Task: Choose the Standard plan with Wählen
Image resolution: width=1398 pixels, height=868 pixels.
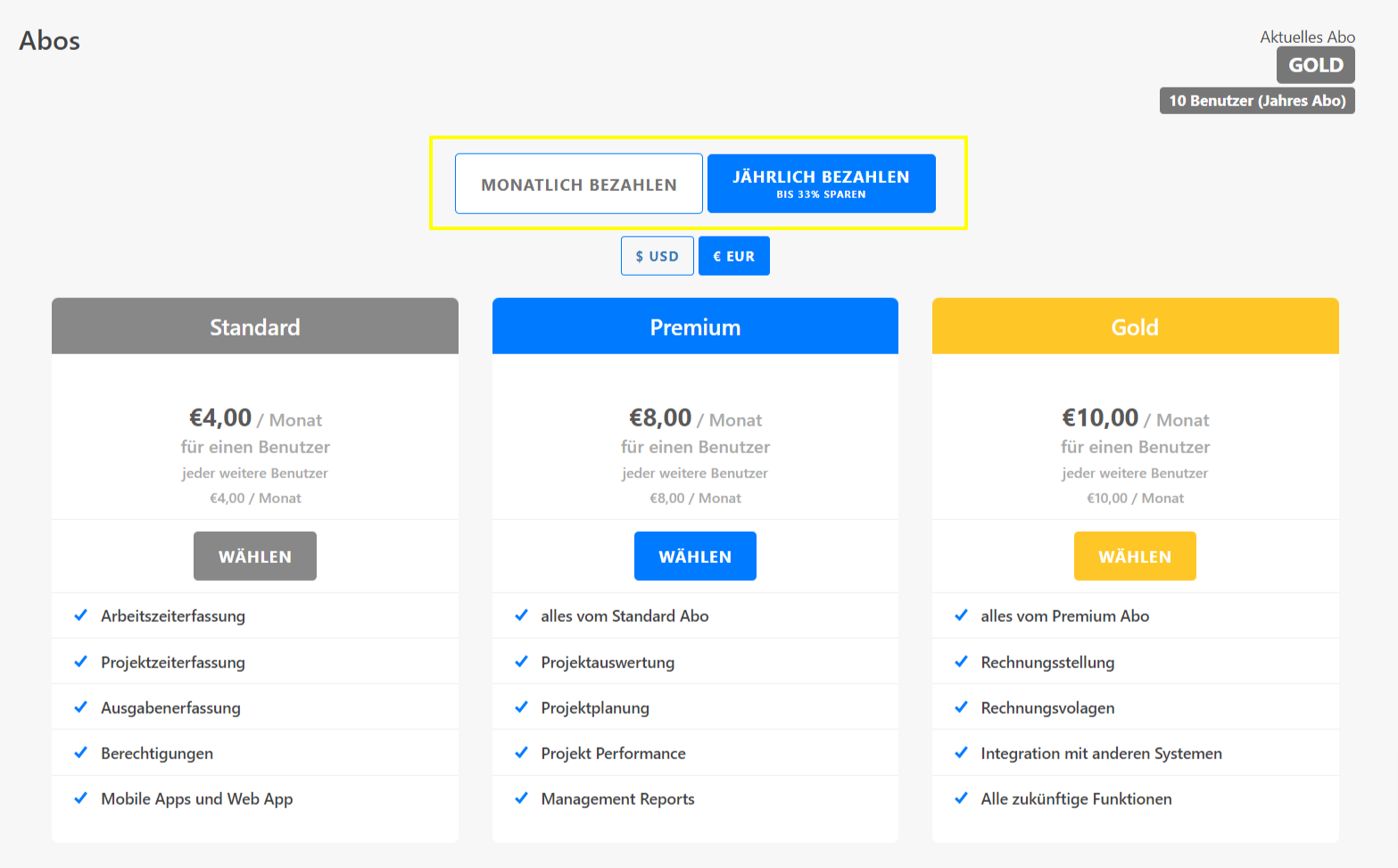Action: click(254, 557)
